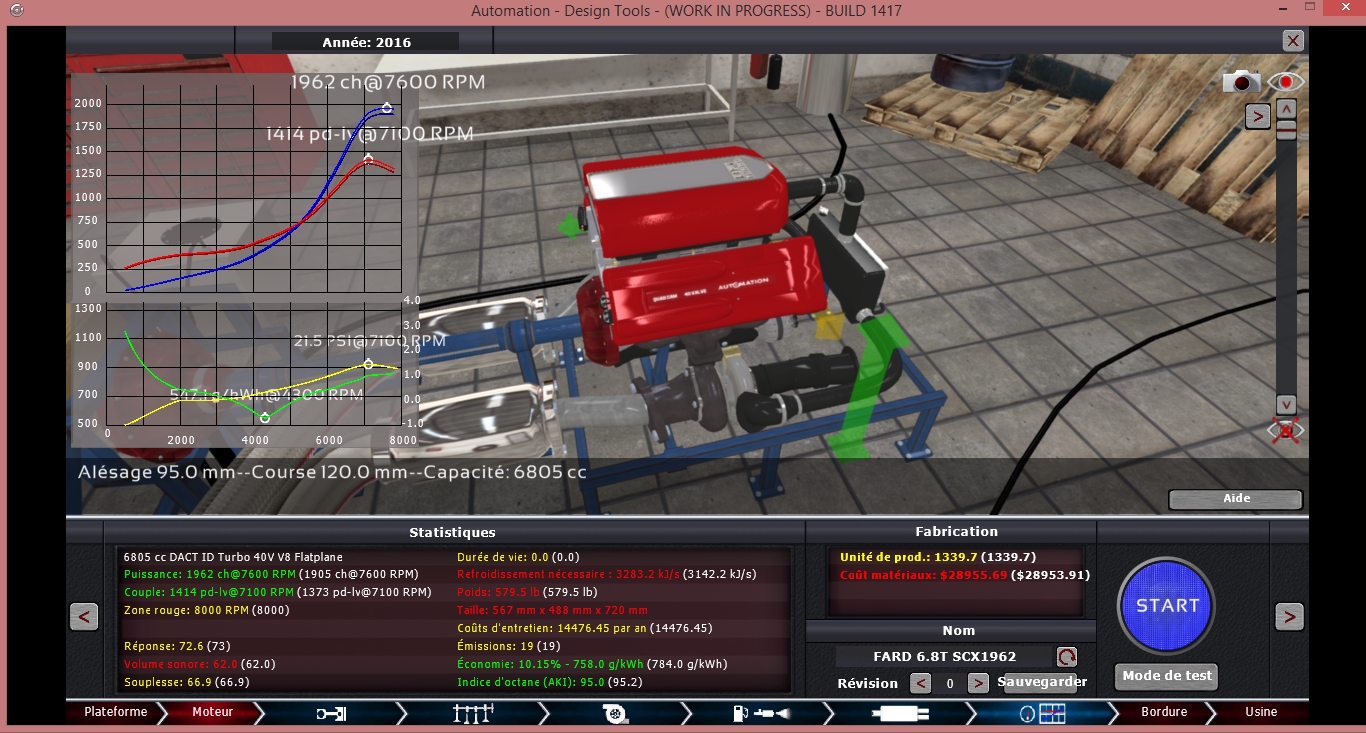The width and height of the screenshot is (1366, 733).
Task: Click the Puissance statistic line
Action: point(271,574)
